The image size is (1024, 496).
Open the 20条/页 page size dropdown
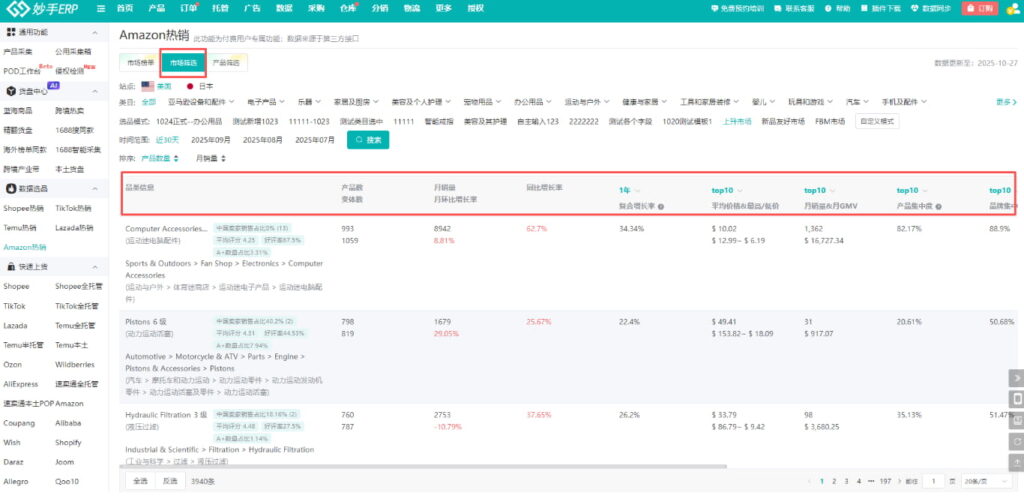983,481
